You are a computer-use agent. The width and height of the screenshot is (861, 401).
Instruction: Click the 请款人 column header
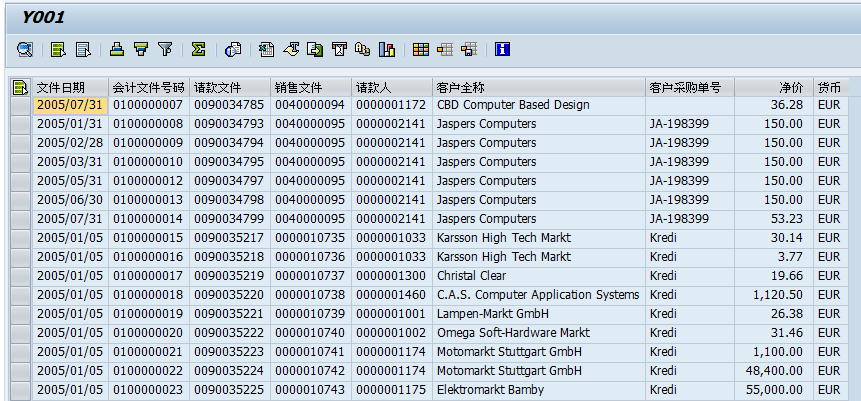click(x=392, y=87)
